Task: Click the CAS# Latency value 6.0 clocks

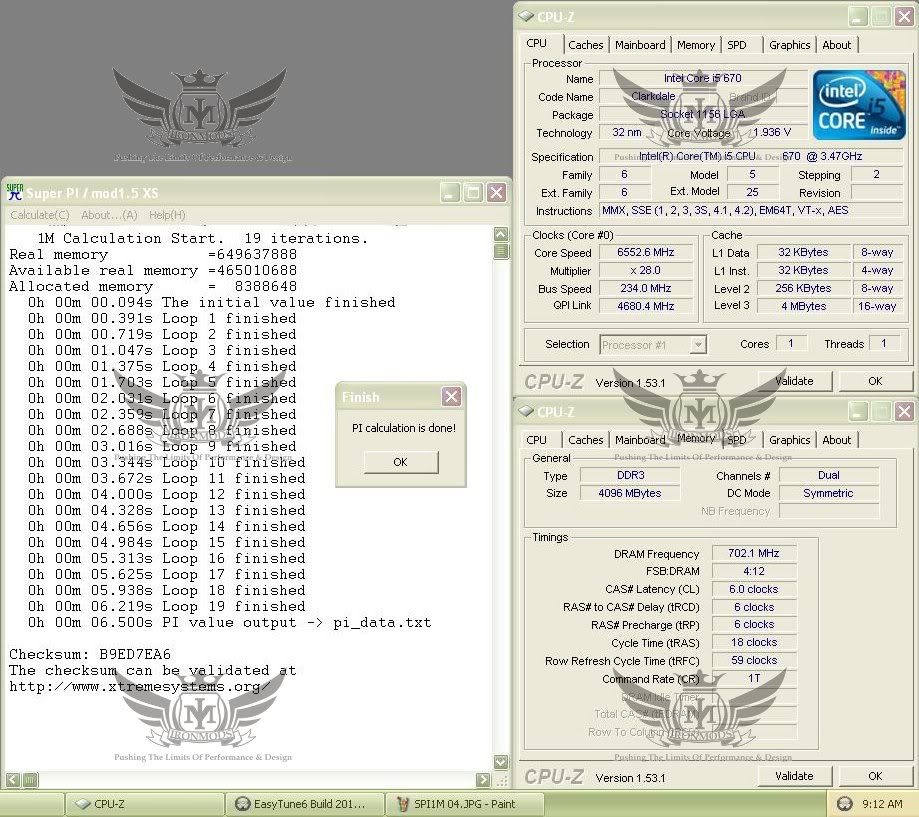Action: (754, 589)
